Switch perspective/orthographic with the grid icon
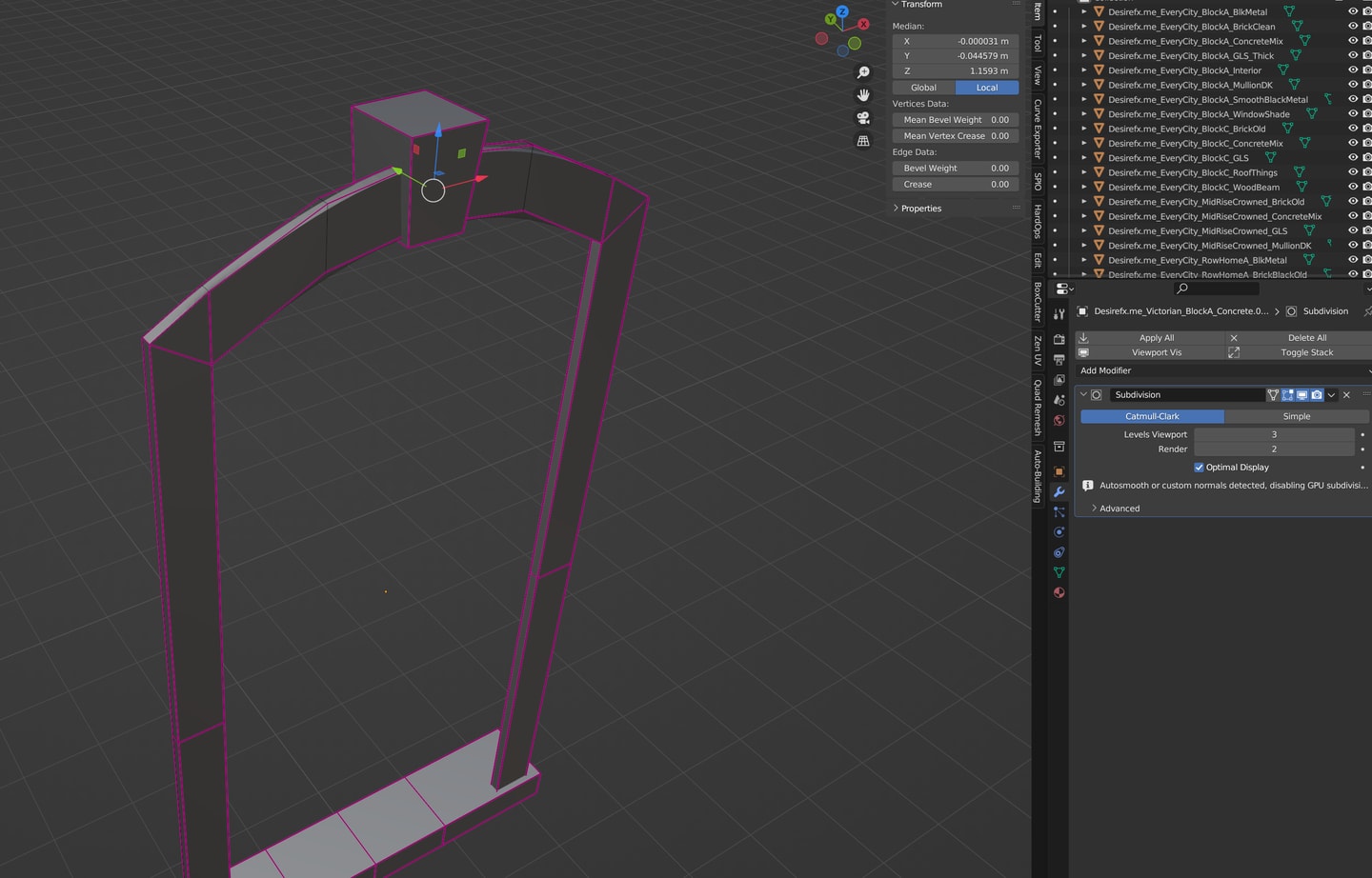 [x=863, y=141]
